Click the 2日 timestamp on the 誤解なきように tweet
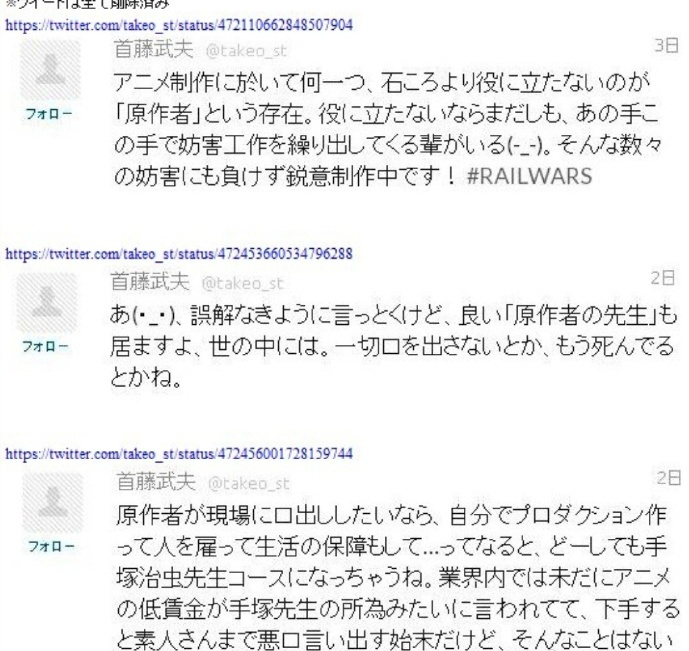The height and width of the screenshot is (651, 689). coord(663,277)
